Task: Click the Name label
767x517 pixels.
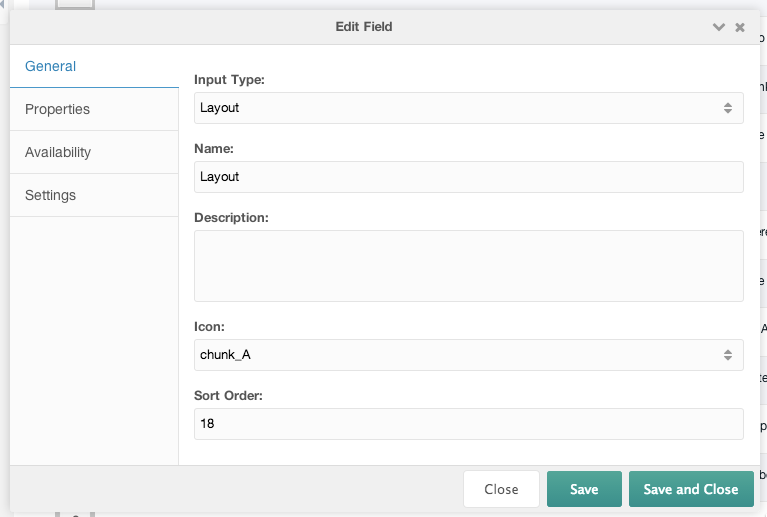Action: [214, 149]
